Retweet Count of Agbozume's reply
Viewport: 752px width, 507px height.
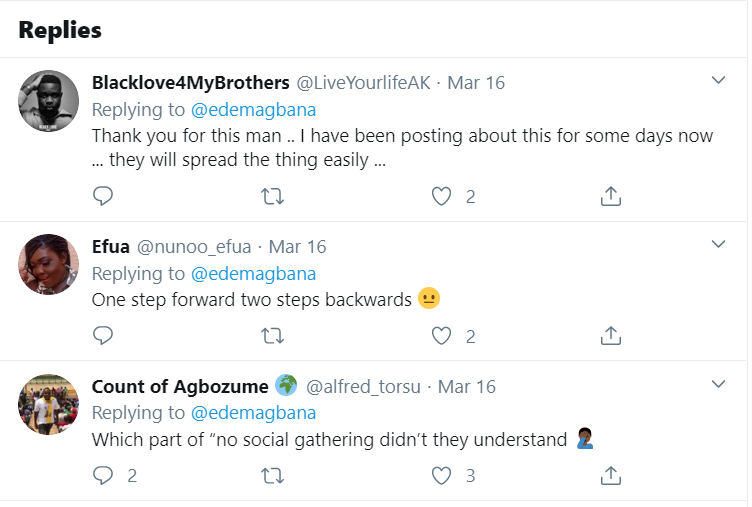[x=272, y=475]
